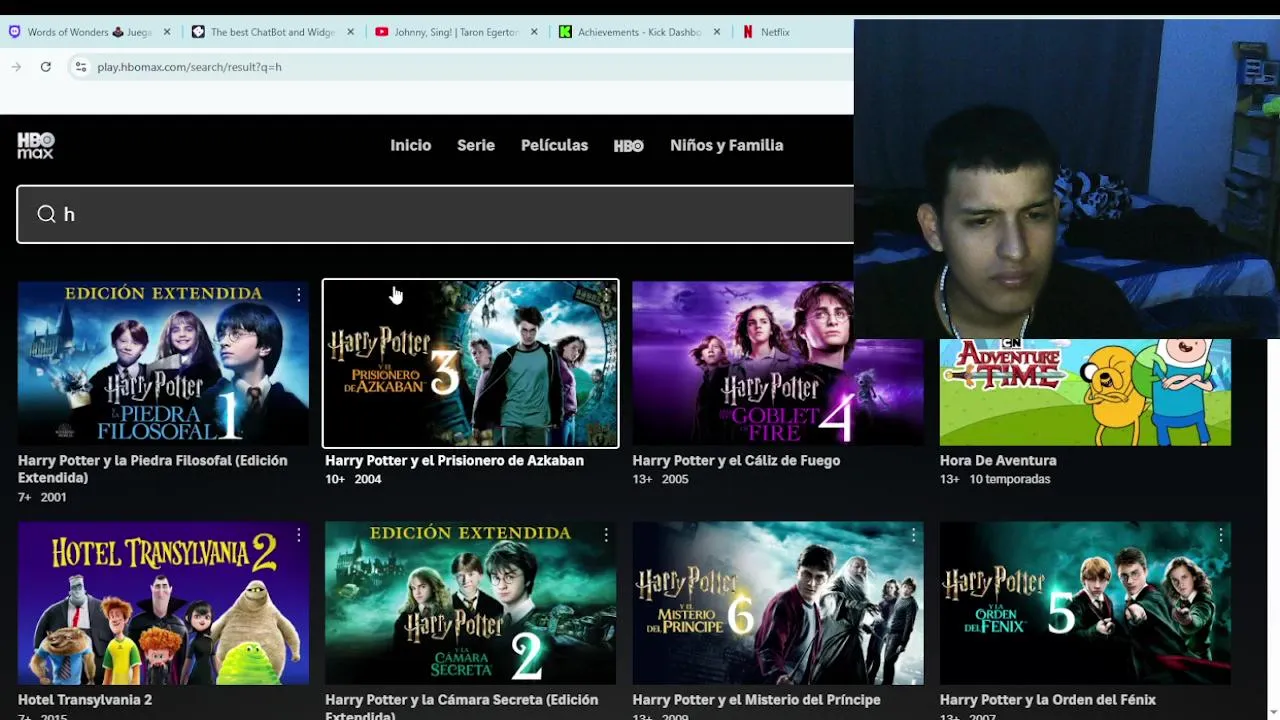Open options menu on Piedra Filosofal card
Viewport: 1280px width, 720px height.
coord(298,295)
